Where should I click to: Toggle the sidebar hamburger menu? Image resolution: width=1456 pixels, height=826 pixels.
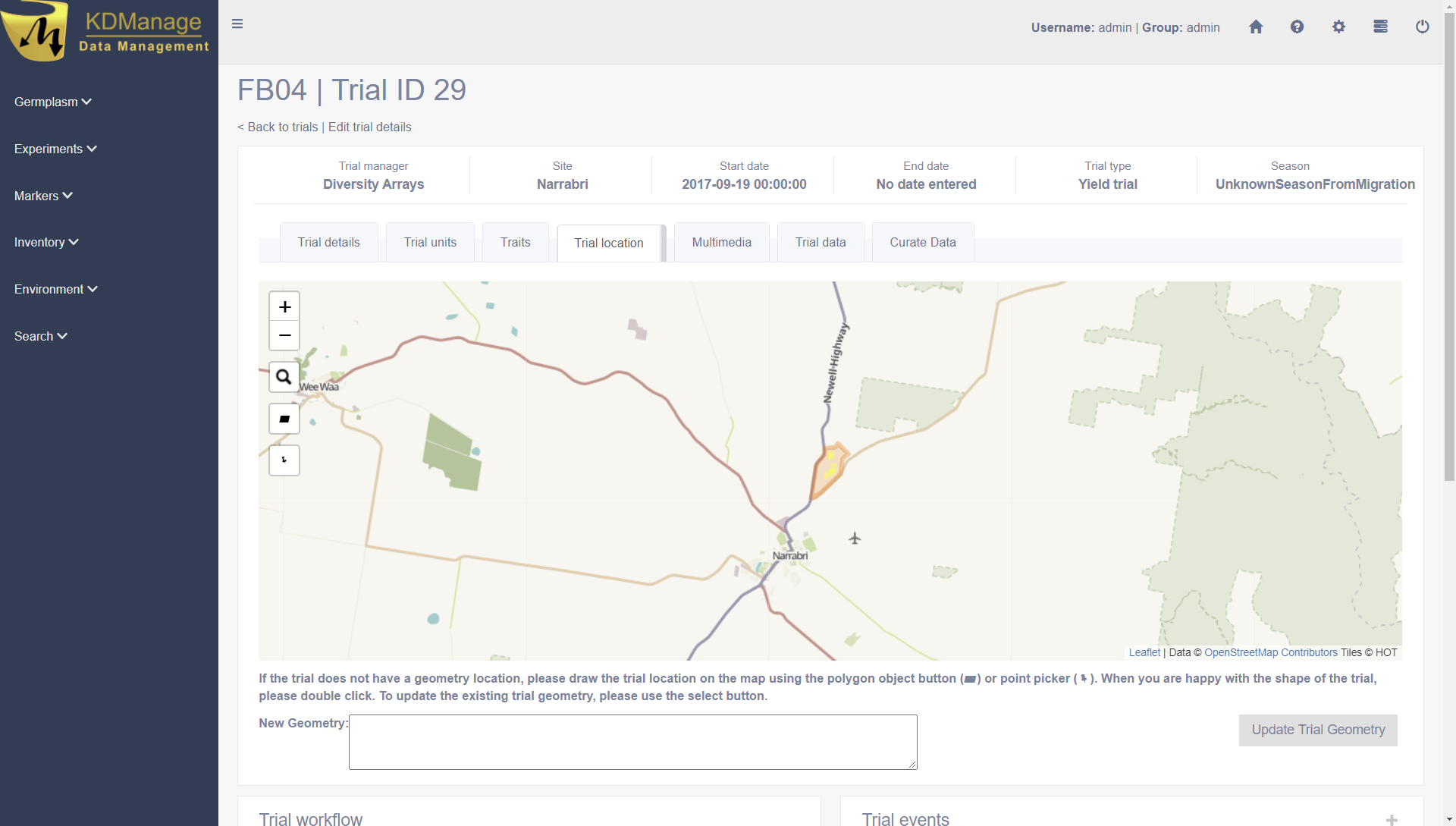pyautogui.click(x=237, y=24)
